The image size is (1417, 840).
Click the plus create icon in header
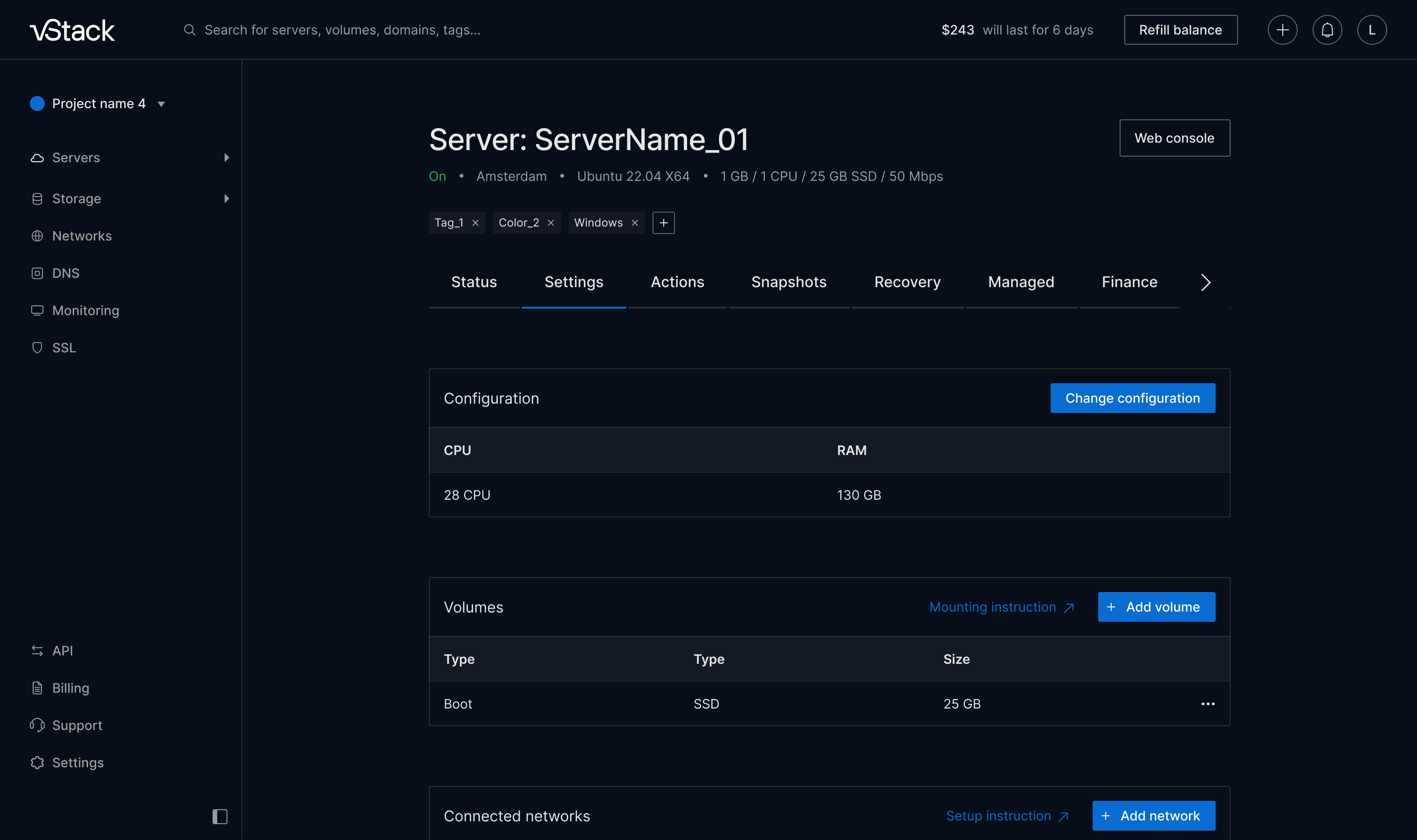point(1282,30)
